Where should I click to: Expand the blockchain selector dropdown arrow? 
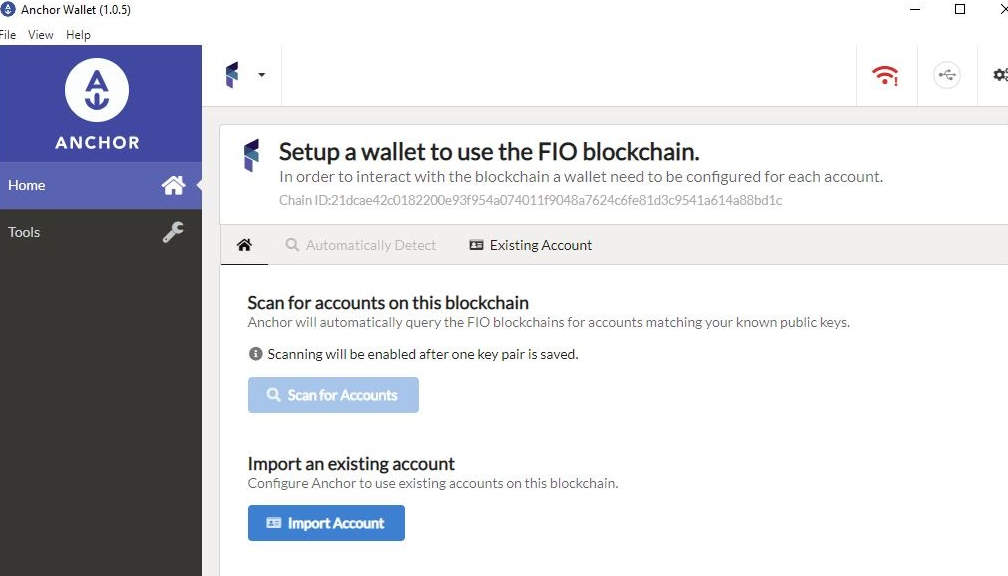pyautogui.click(x=261, y=75)
